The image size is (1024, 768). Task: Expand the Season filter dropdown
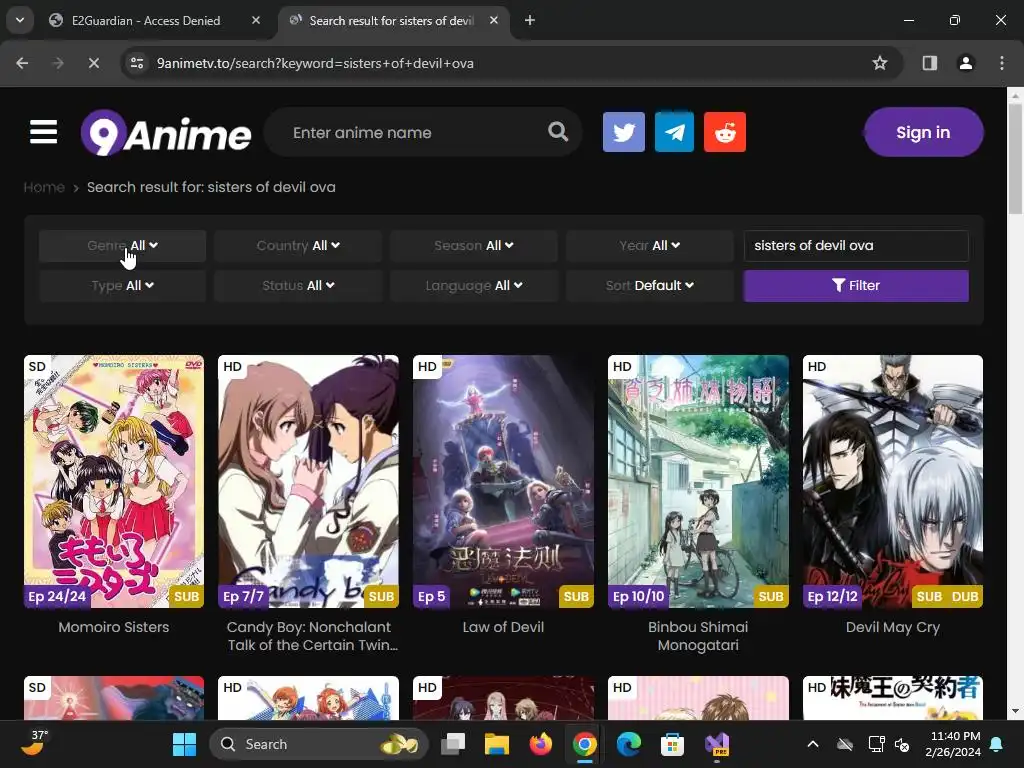(473, 246)
